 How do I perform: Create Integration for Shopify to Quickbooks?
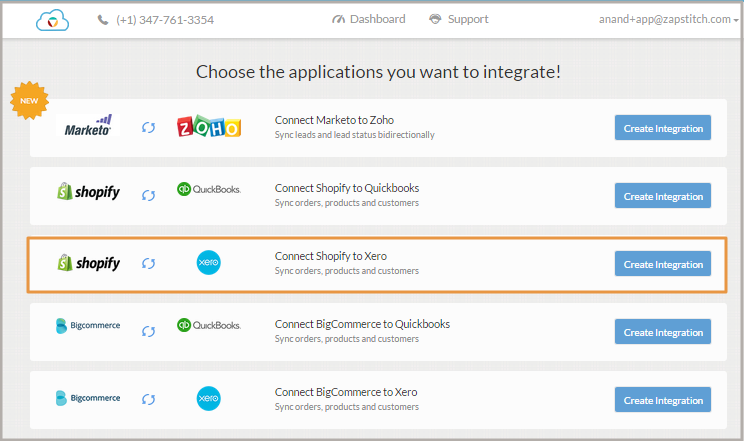[x=663, y=196]
